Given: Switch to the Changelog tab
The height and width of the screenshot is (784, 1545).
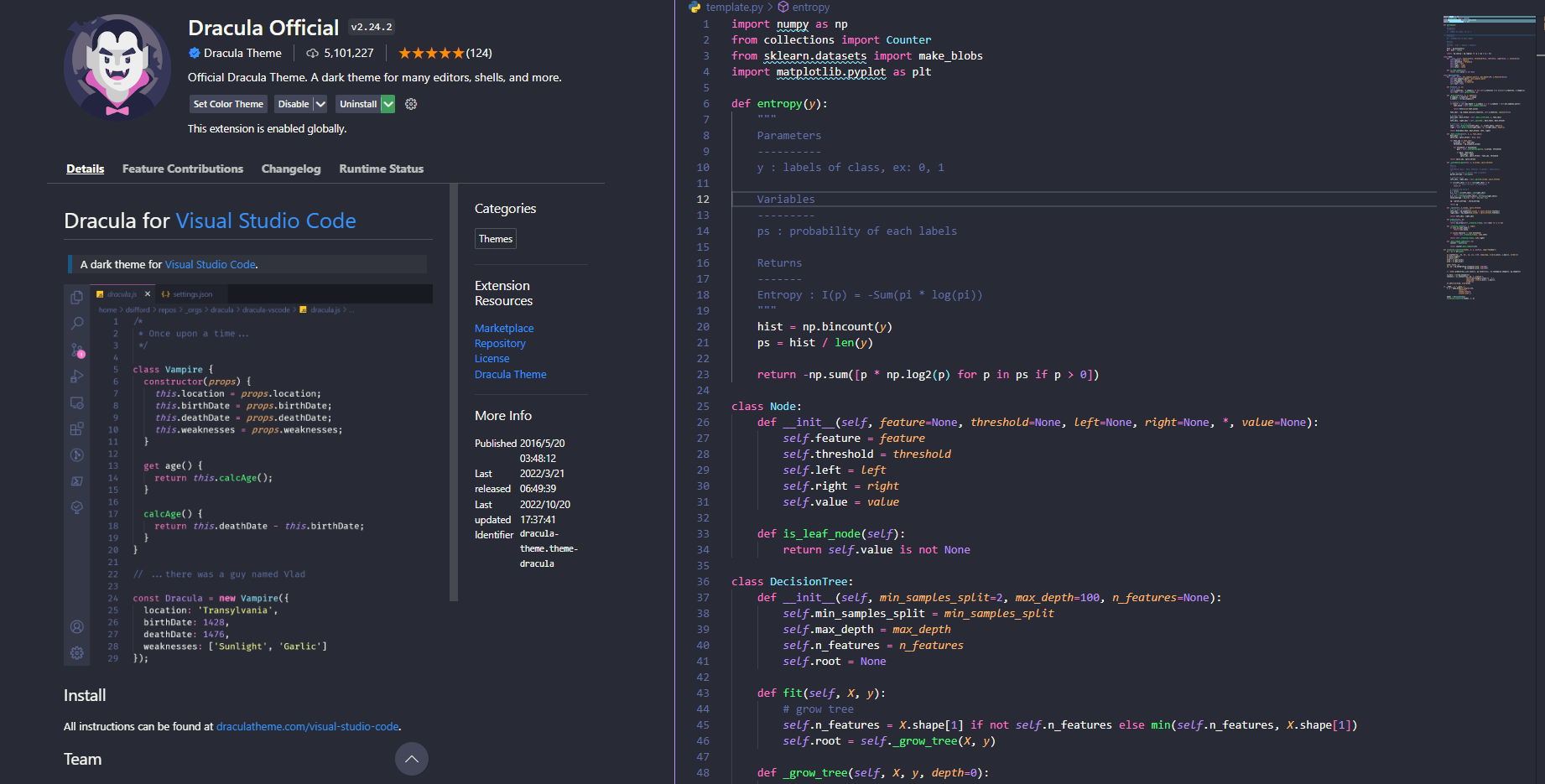Looking at the screenshot, I should click(x=291, y=169).
